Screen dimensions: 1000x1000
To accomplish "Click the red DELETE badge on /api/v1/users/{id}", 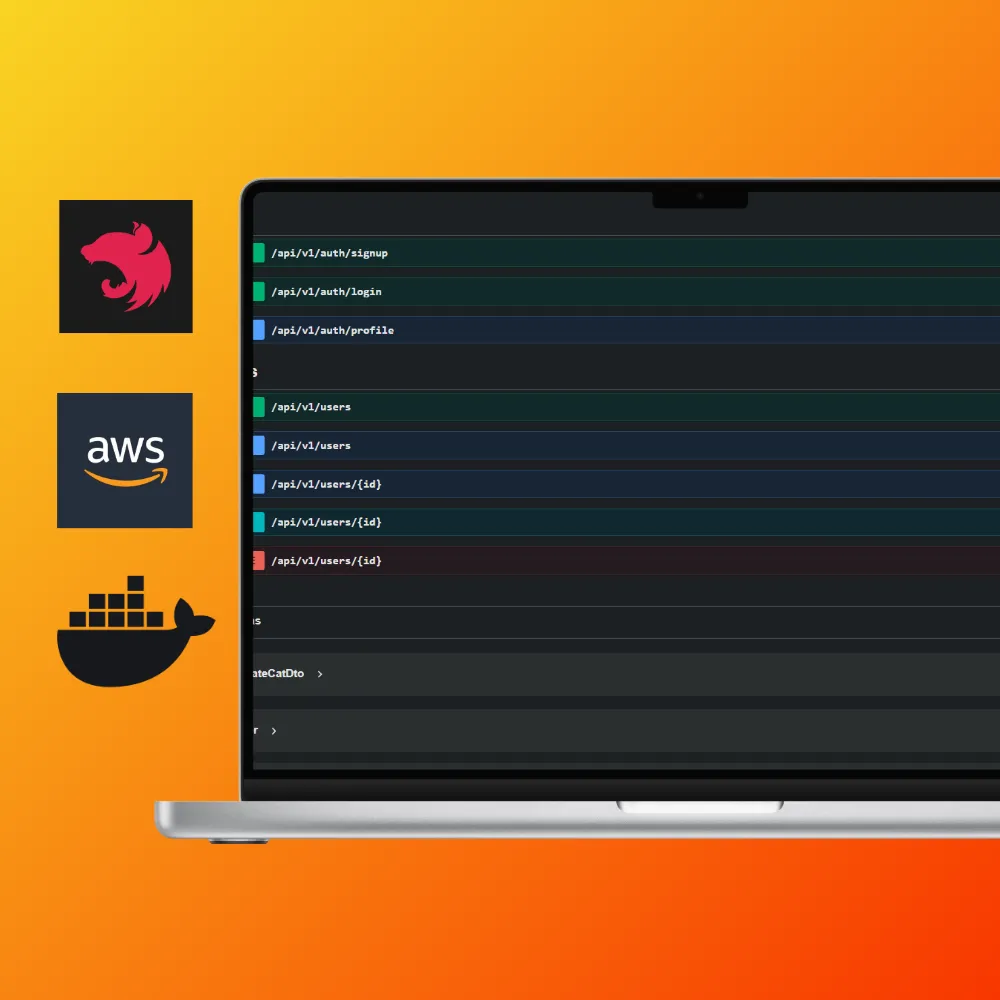I will tap(257, 560).
